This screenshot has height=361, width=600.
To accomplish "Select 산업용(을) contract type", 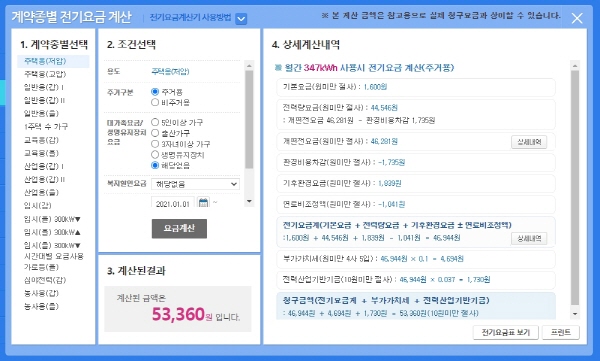I will 41,192.
